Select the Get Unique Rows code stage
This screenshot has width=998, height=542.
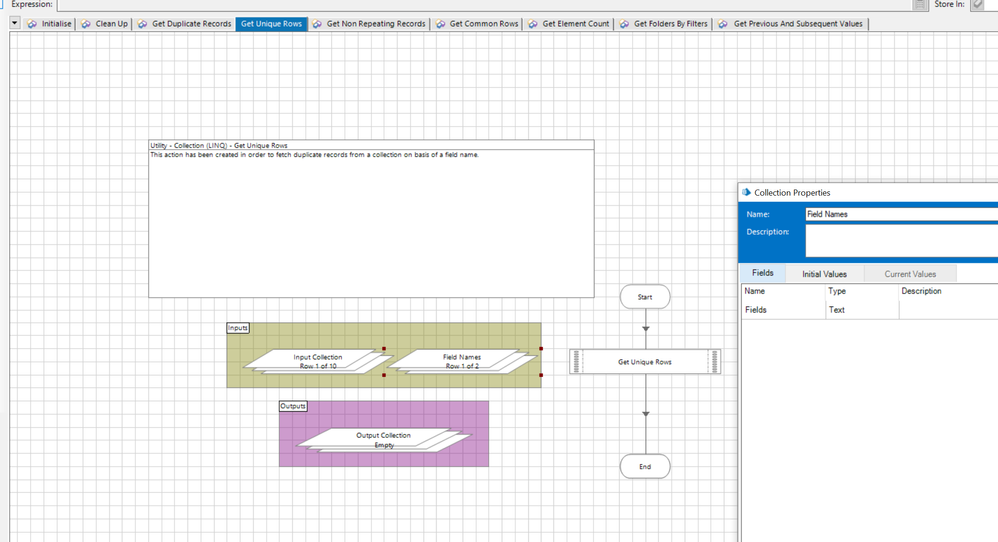coord(645,362)
